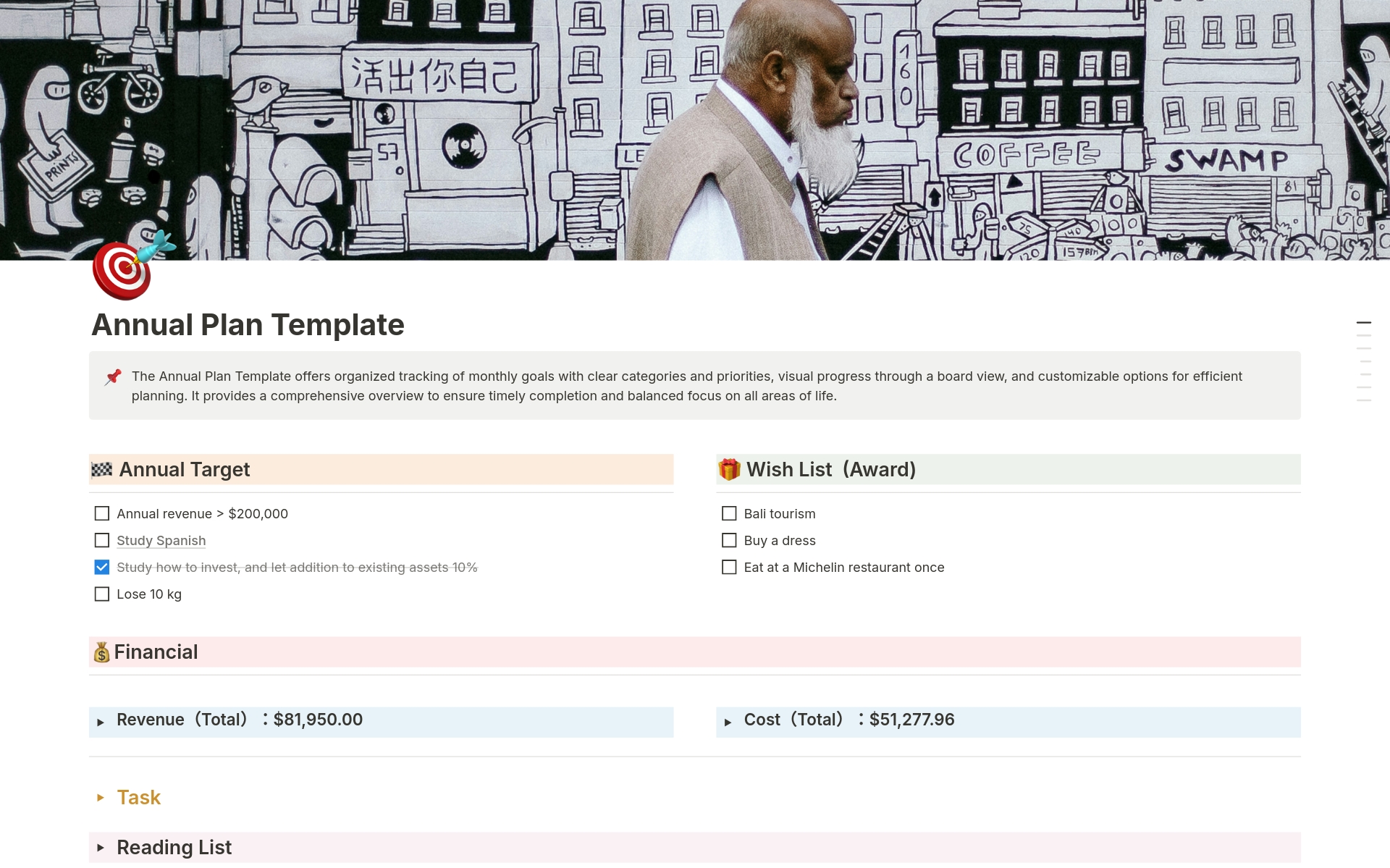This screenshot has width=1390, height=868.
Task: Open the Study Spanish link
Action: 161,541
